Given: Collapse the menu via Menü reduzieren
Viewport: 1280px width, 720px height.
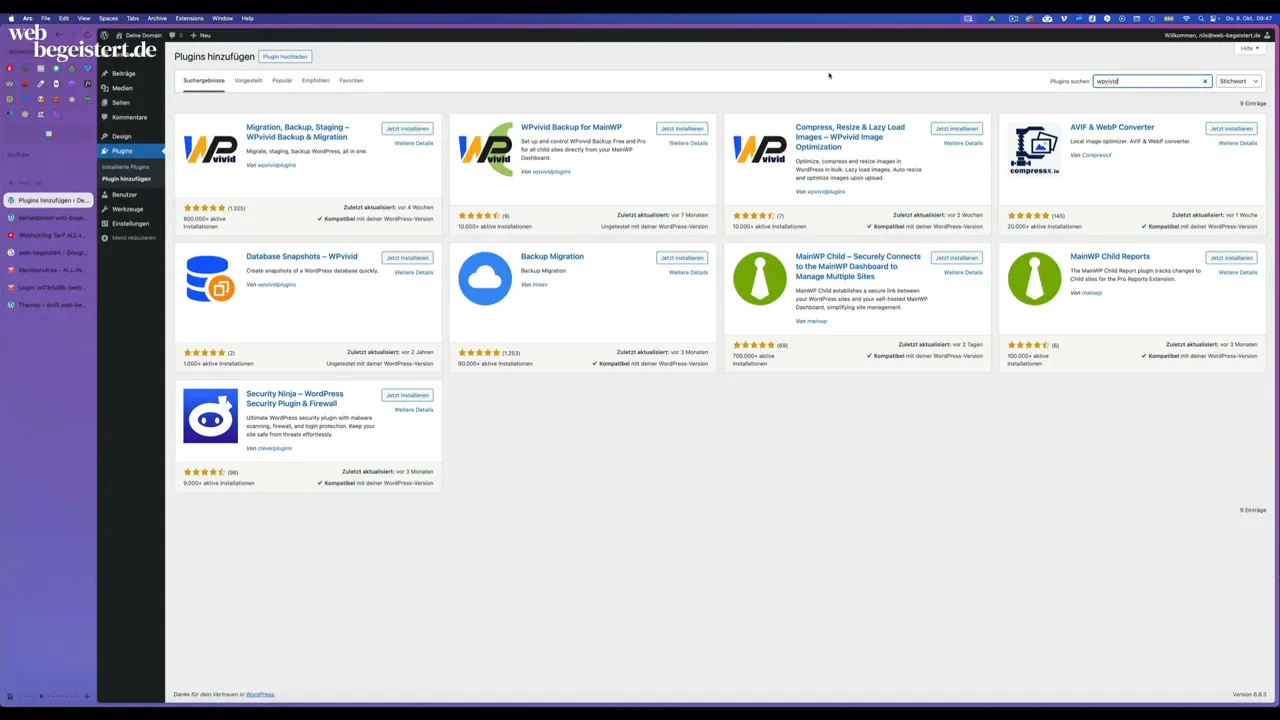Looking at the screenshot, I should pos(133,238).
